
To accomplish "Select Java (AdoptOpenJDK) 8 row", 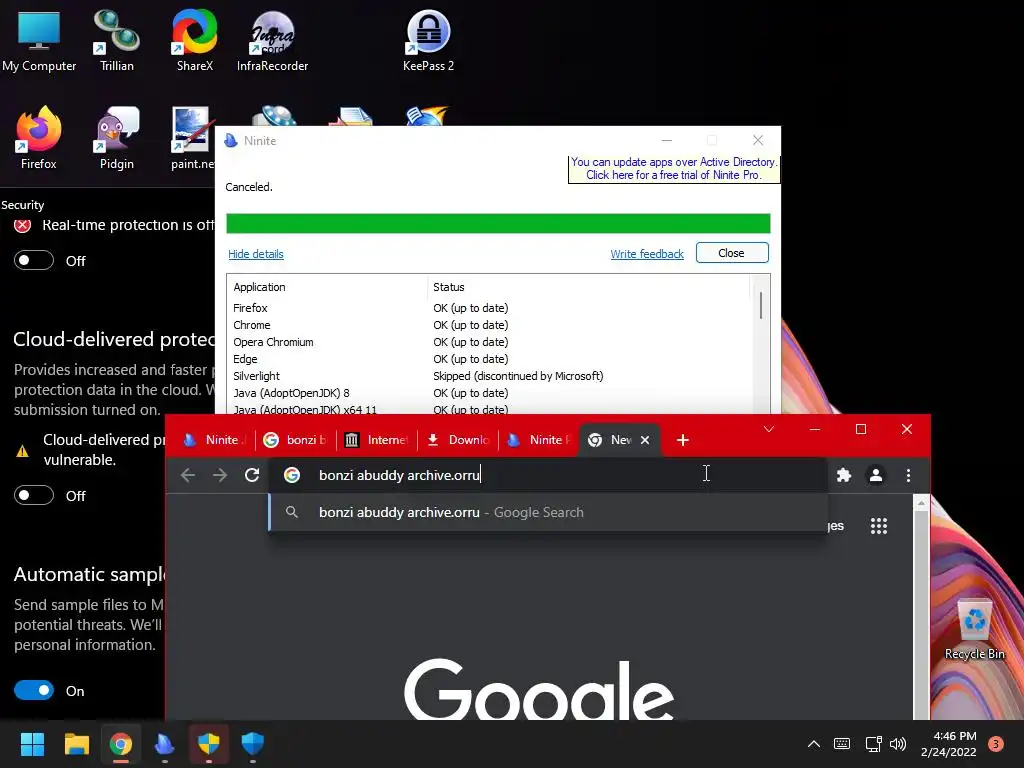I will click(x=490, y=393).
